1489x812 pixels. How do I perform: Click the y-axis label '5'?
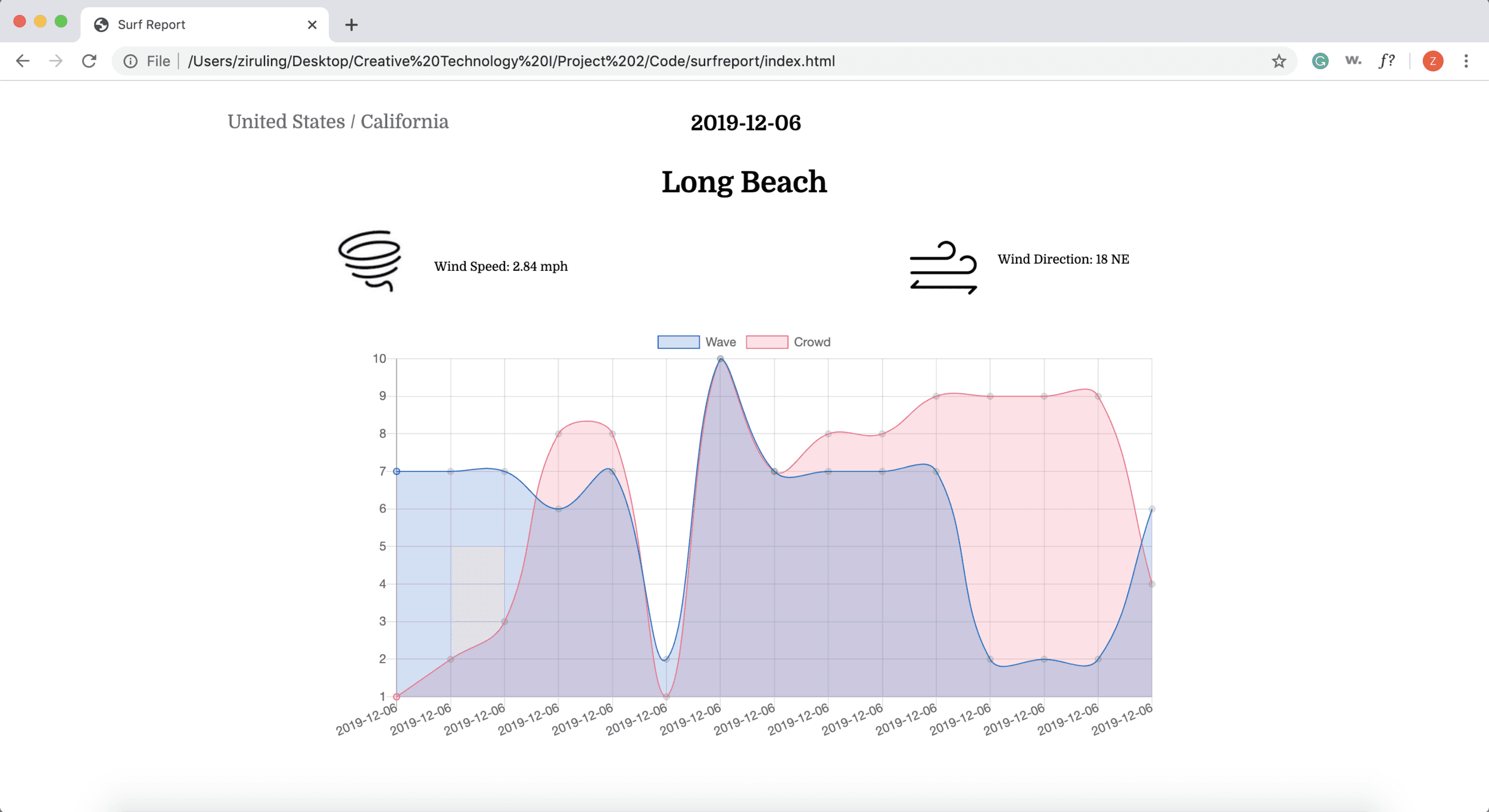point(382,546)
